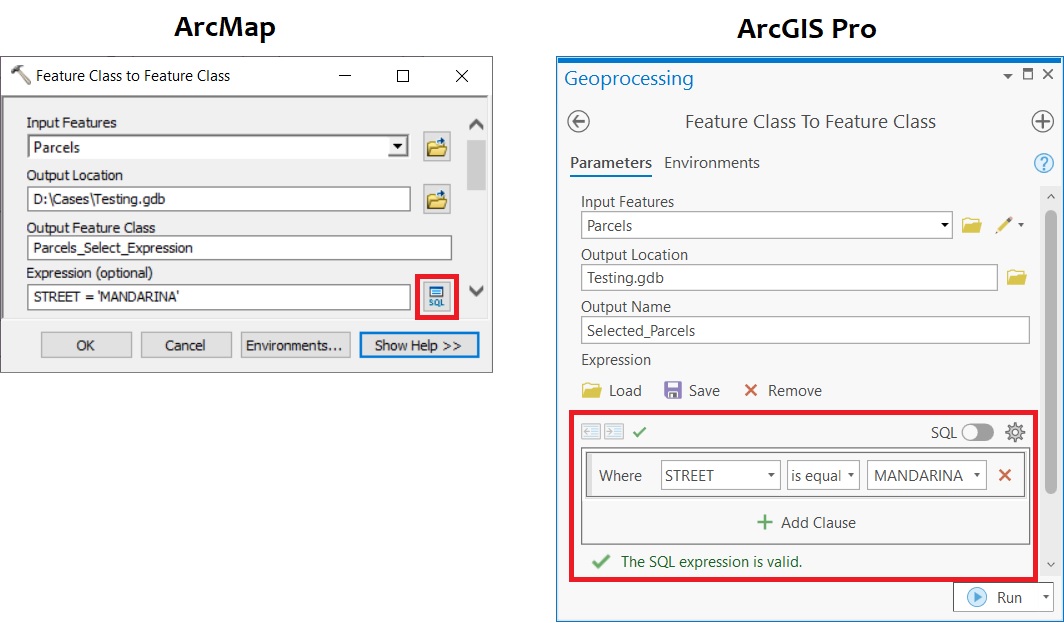The image size is (1064, 623).
Task: Open Geoprocessing pane options menu arrow
Action: pyautogui.click(x=1008, y=76)
